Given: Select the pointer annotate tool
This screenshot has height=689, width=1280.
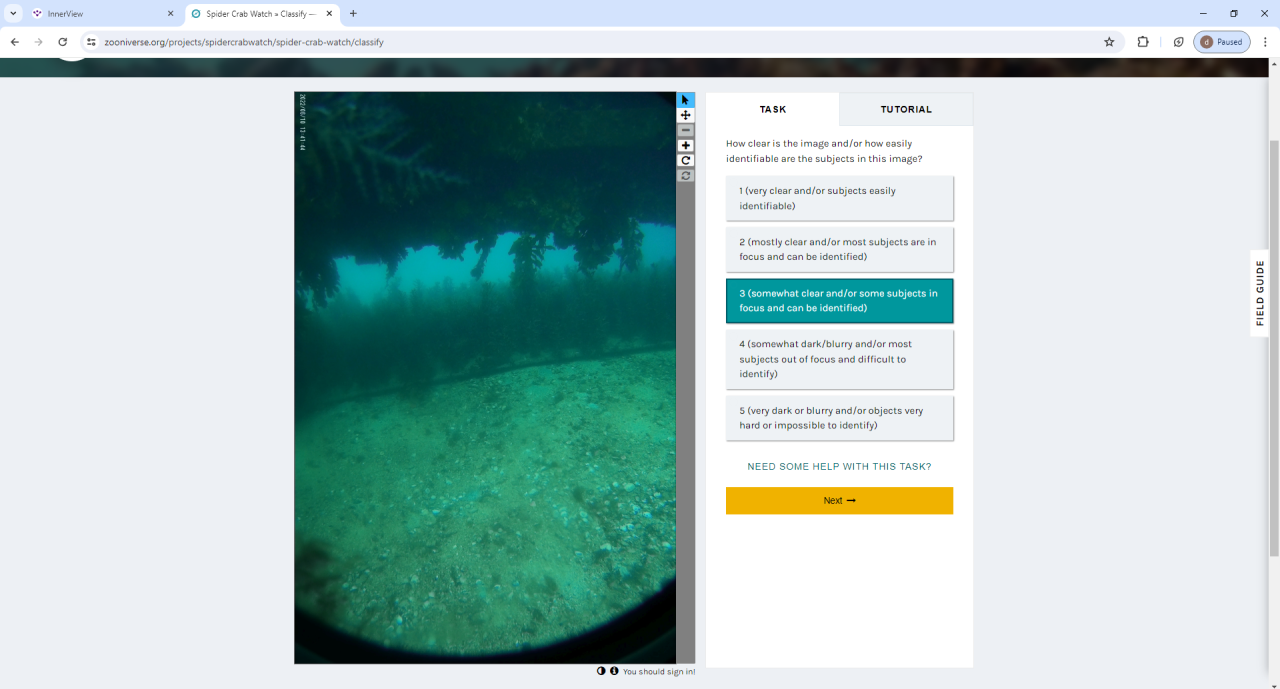Looking at the screenshot, I should [686, 100].
